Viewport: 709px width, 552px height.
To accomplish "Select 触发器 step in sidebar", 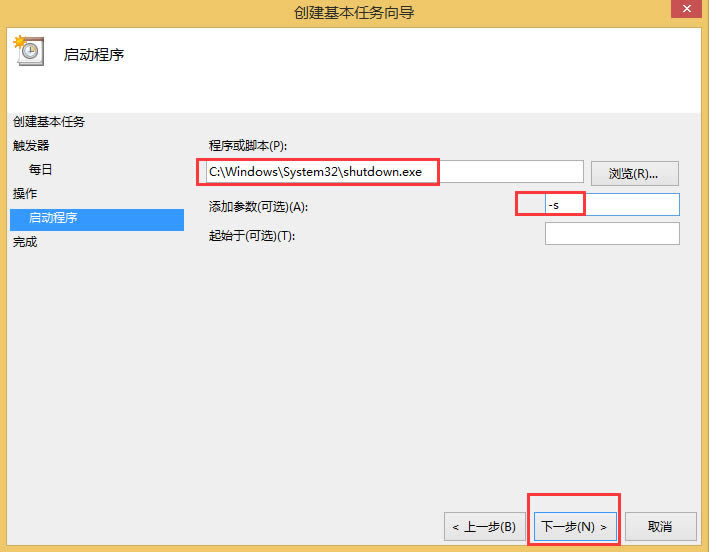I will point(31,146).
